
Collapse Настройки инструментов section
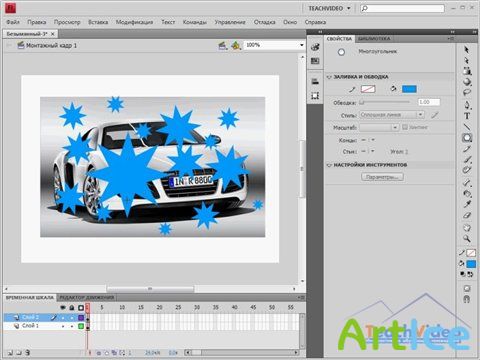click(x=329, y=165)
